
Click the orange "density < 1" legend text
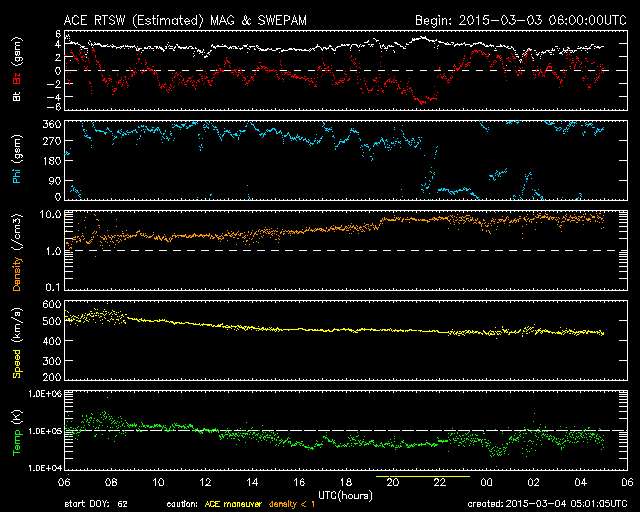click(292, 504)
